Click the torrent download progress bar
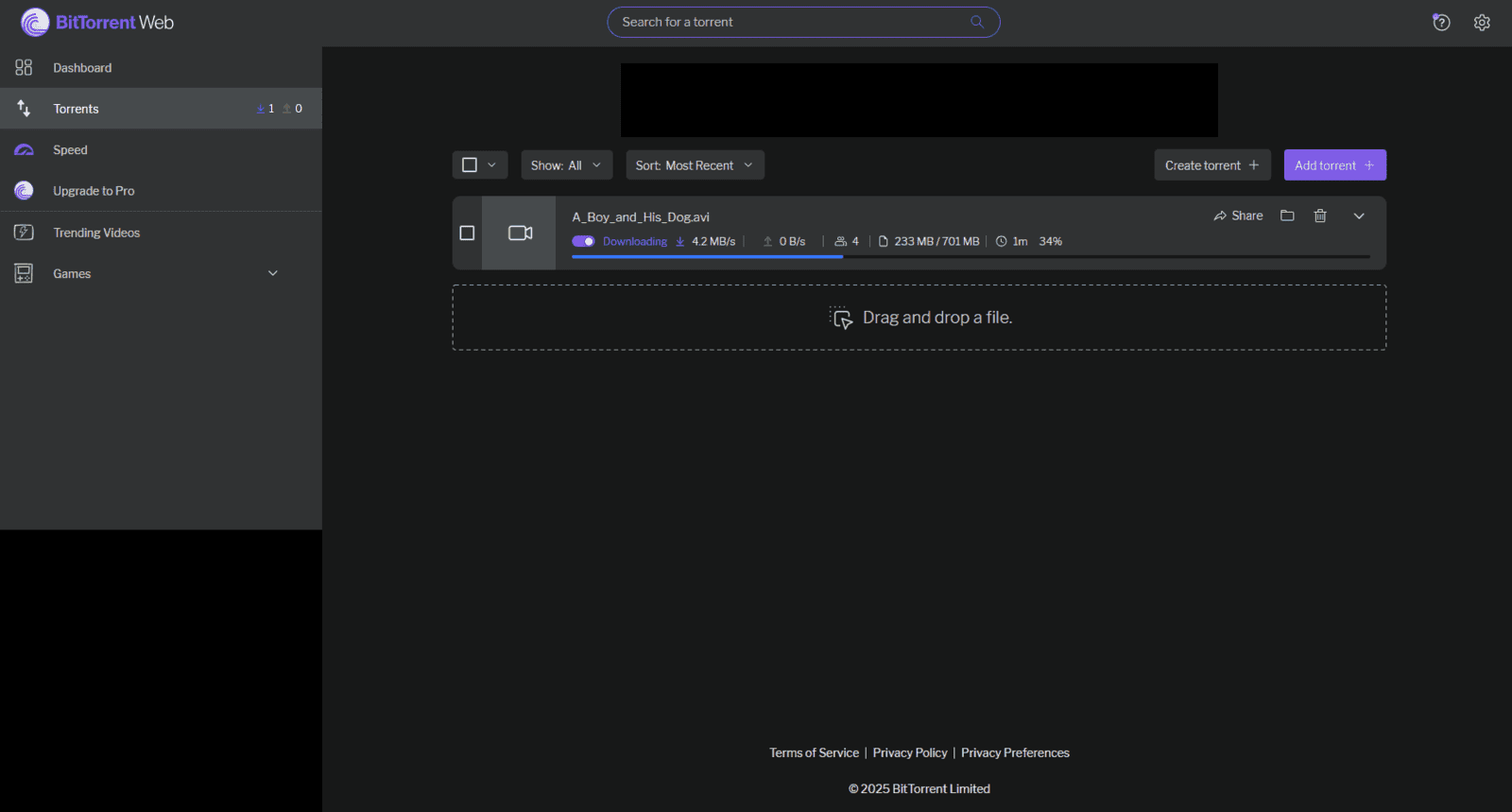The height and width of the screenshot is (812, 1512). (x=971, y=256)
